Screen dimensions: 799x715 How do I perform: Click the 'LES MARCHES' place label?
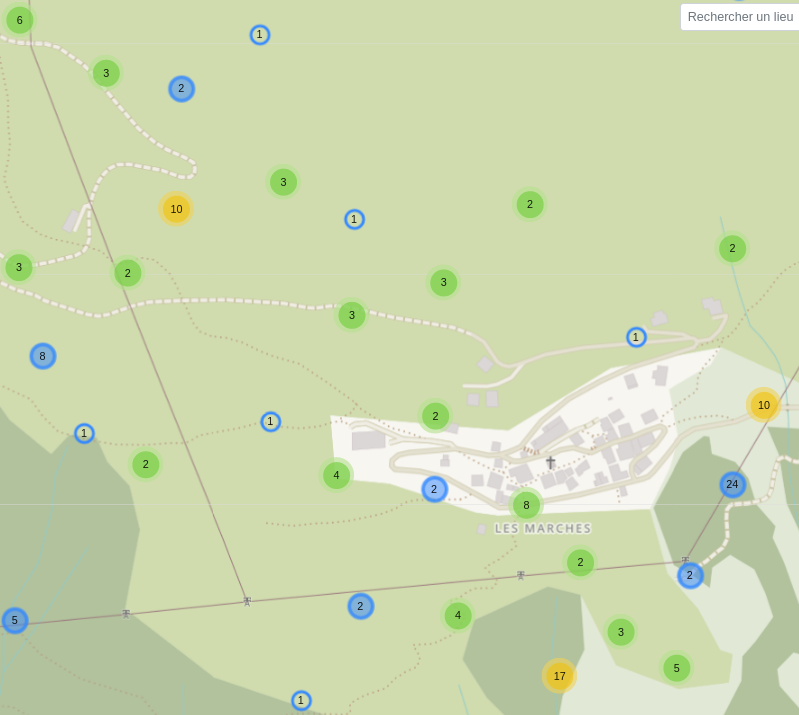(x=543, y=528)
